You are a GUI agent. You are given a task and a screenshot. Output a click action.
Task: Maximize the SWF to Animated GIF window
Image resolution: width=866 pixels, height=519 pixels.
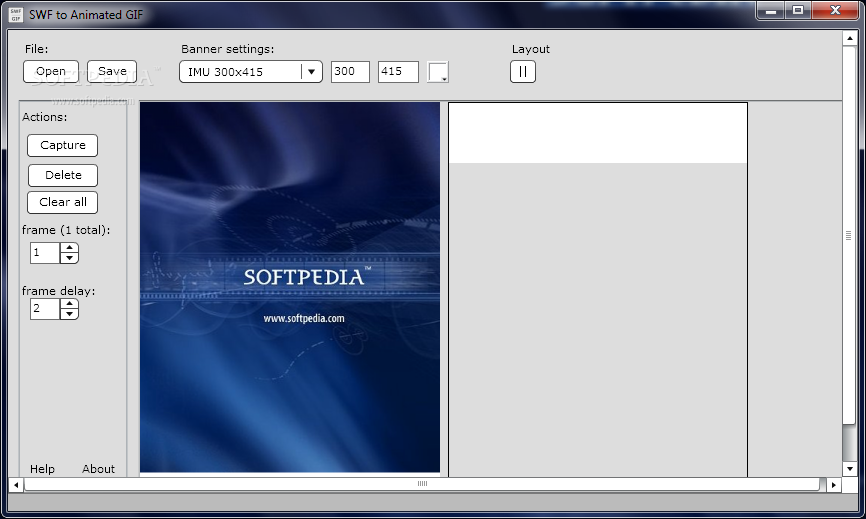[798, 10]
